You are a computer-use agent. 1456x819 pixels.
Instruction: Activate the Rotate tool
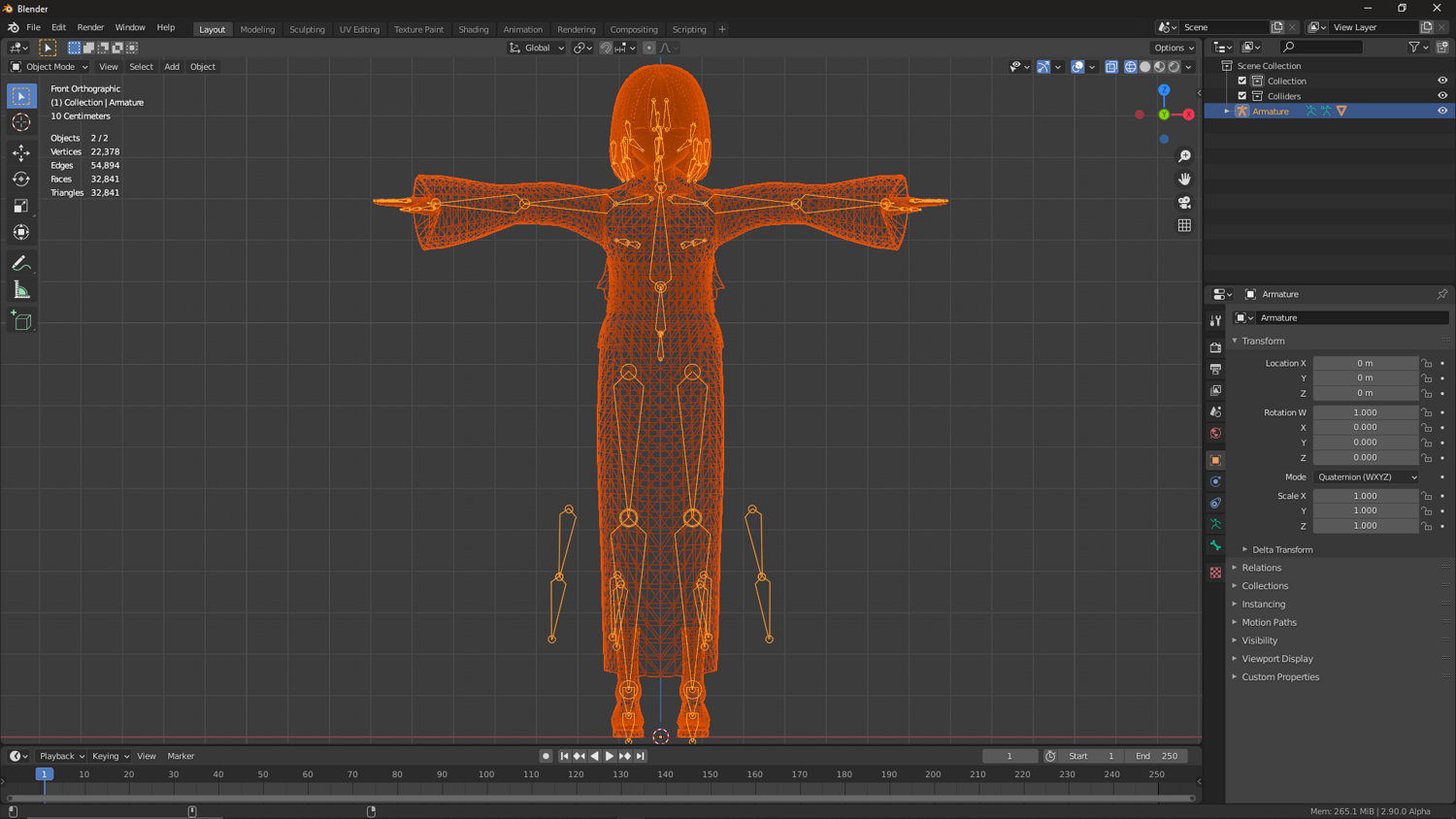pos(21,179)
